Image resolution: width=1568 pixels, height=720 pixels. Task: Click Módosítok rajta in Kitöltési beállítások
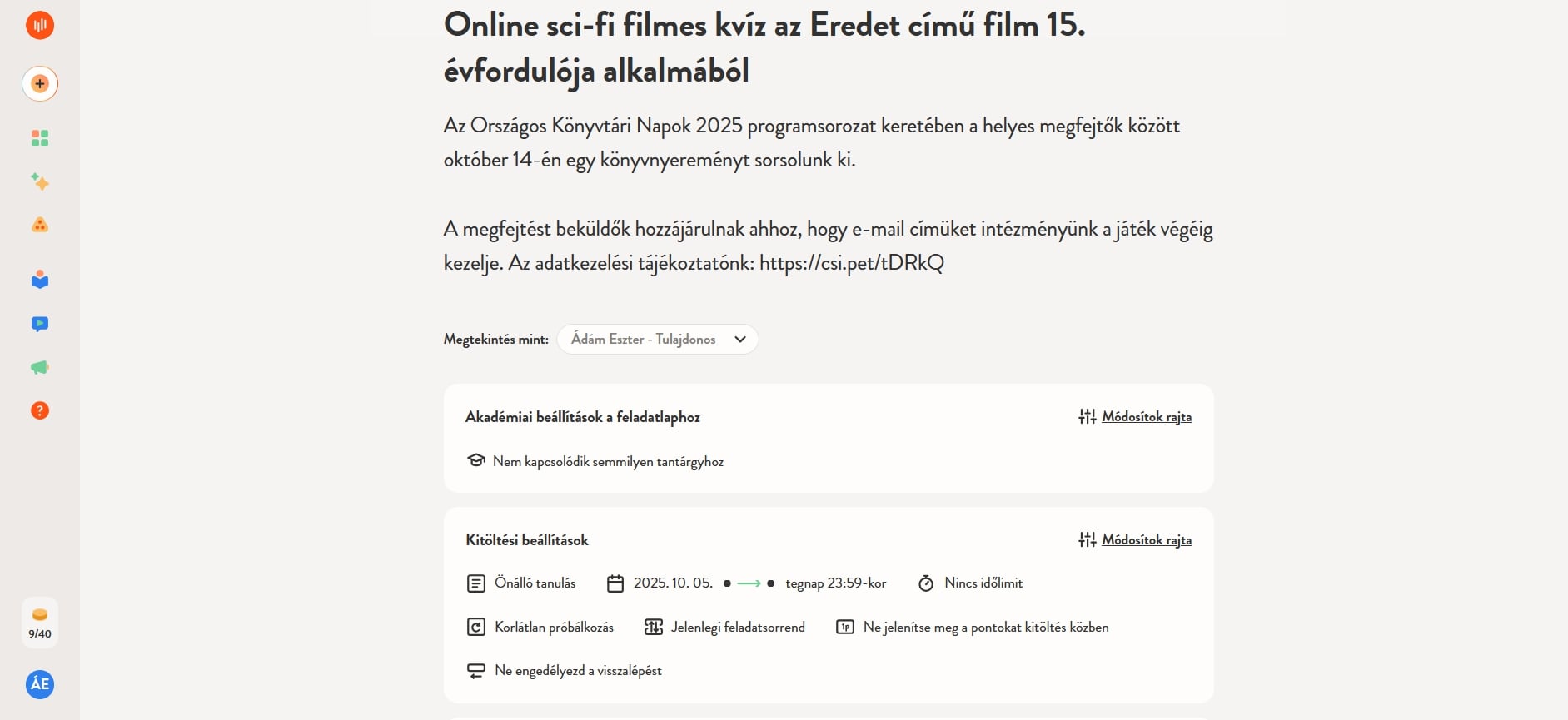click(1146, 540)
